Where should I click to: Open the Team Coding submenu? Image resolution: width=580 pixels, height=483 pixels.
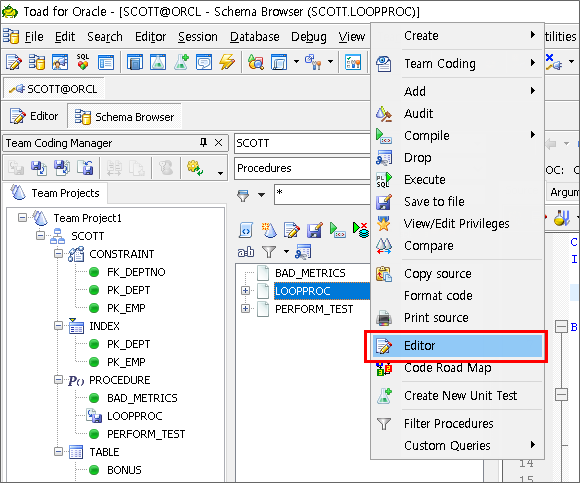[457, 64]
